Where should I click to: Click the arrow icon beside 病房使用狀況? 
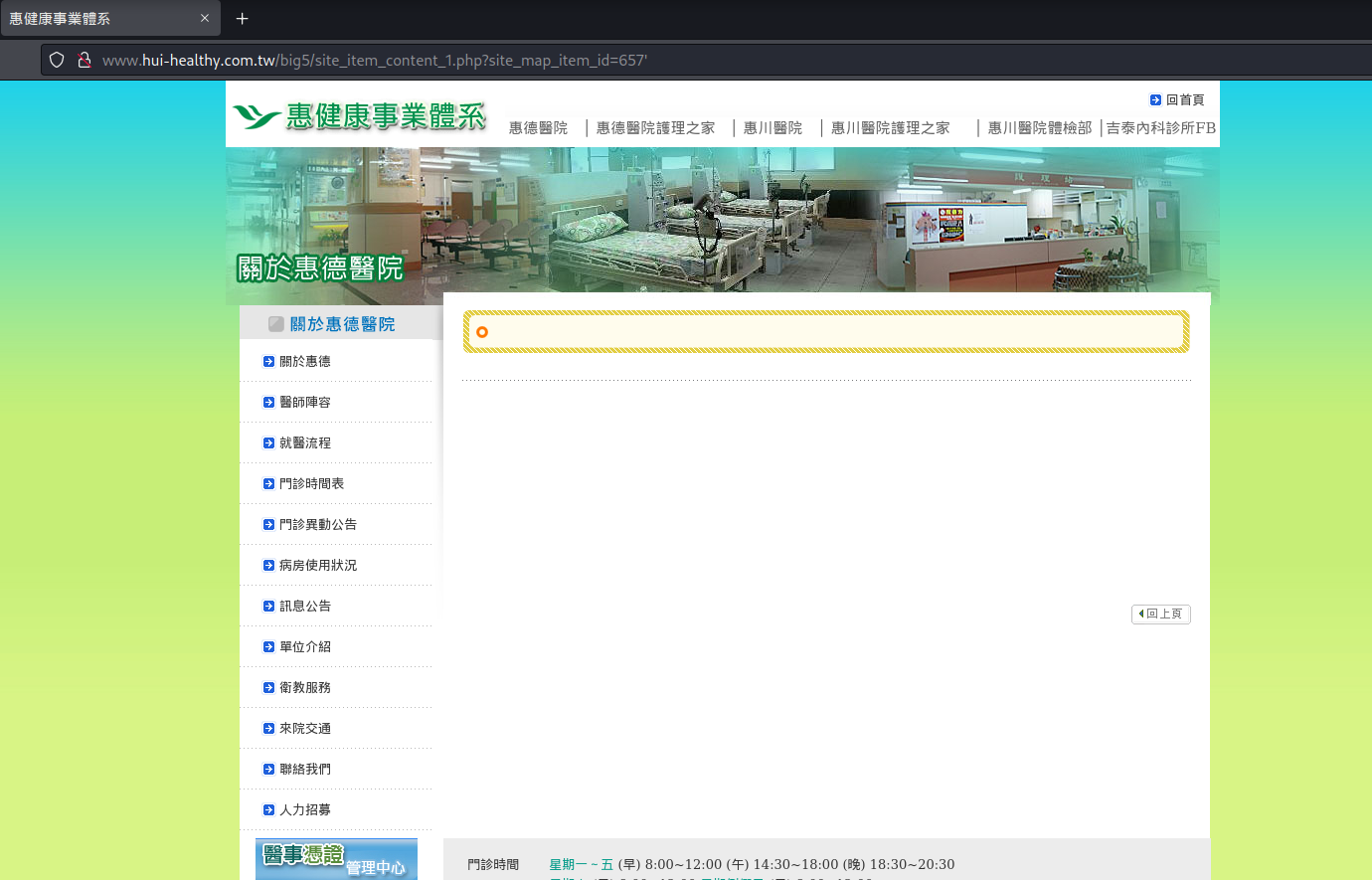click(x=268, y=565)
